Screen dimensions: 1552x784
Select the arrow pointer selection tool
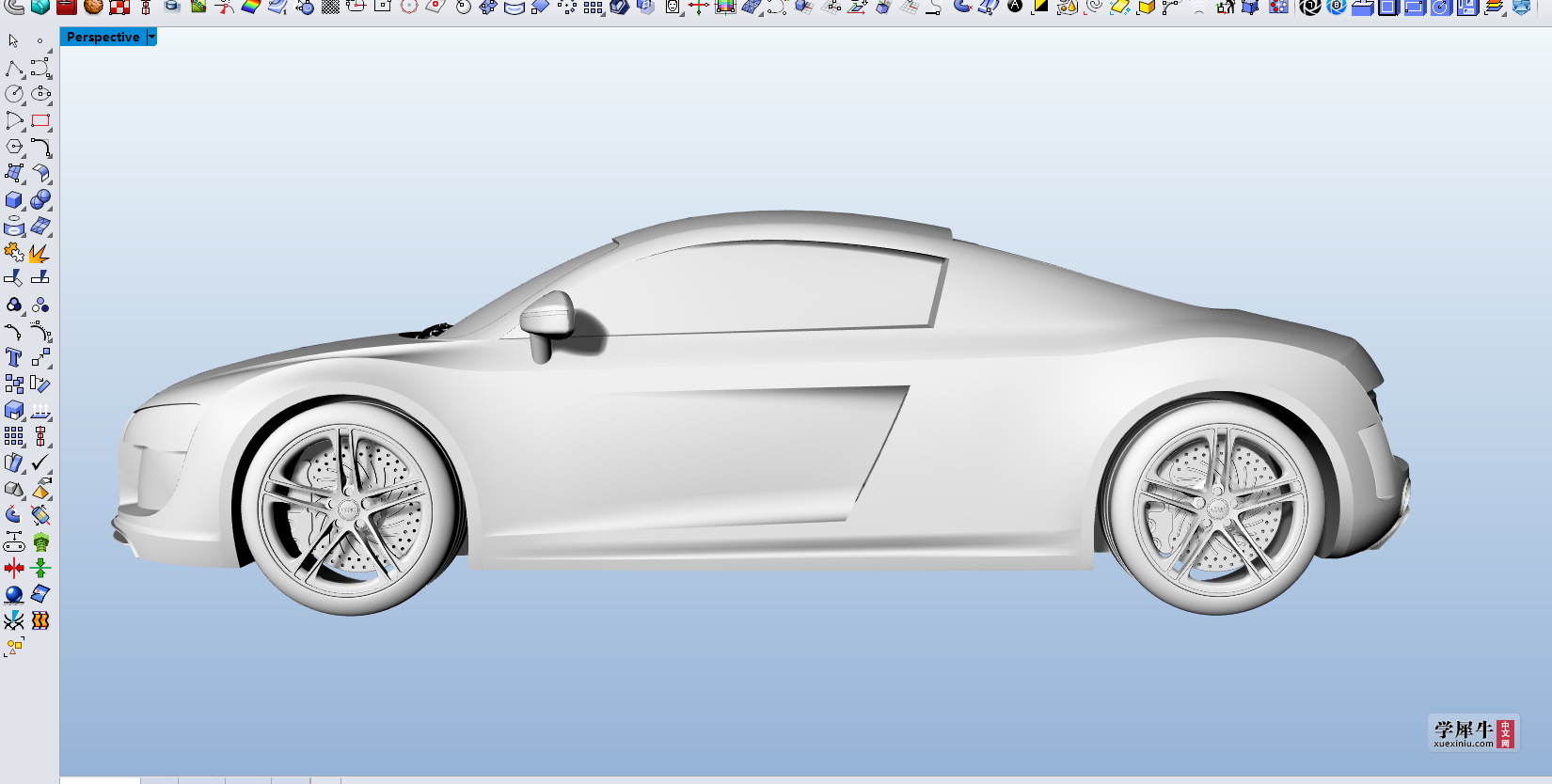[x=13, y=41]
